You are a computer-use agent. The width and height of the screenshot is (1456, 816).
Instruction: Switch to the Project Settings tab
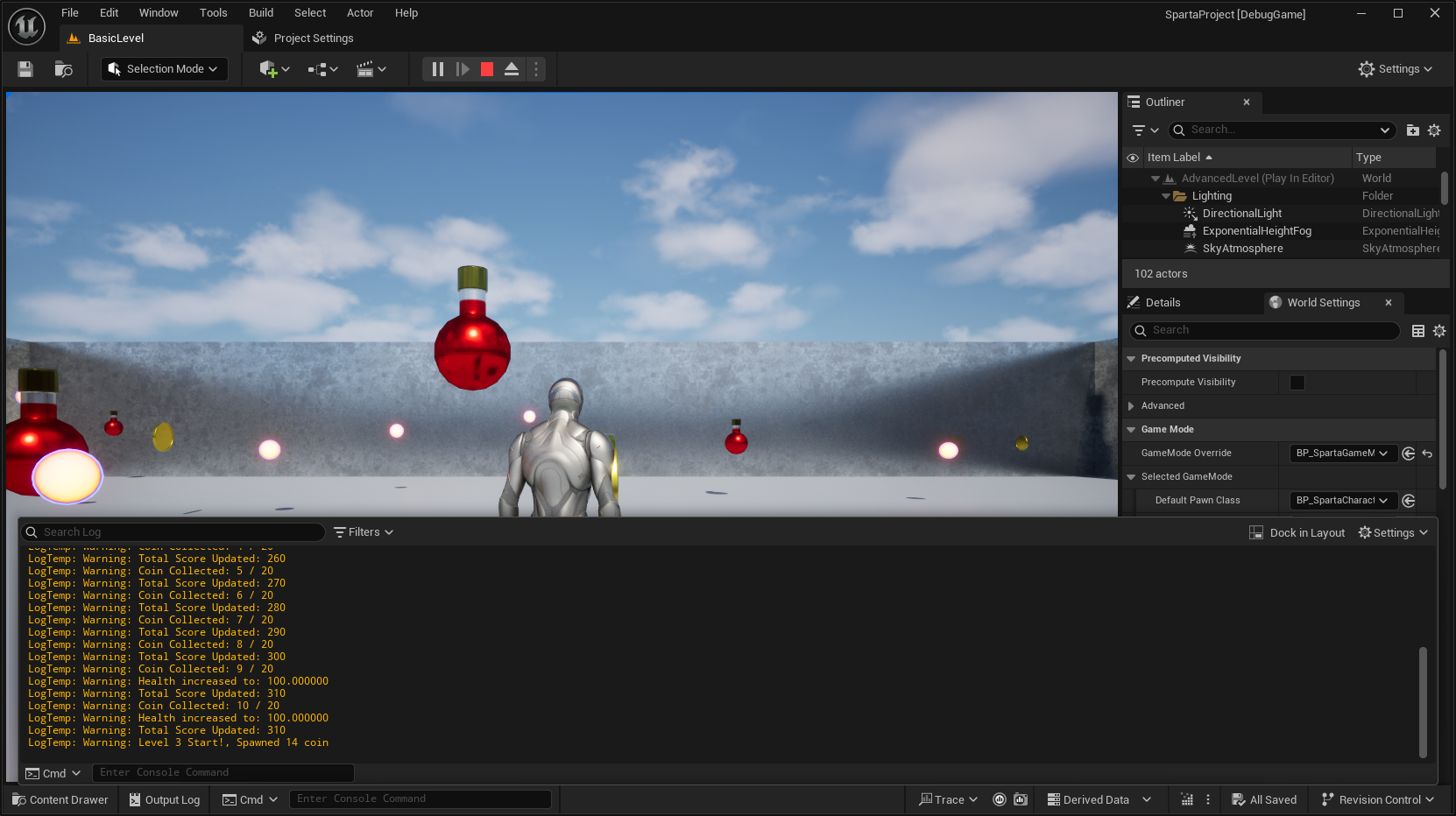pyautogui.click(x=303, y=39)
